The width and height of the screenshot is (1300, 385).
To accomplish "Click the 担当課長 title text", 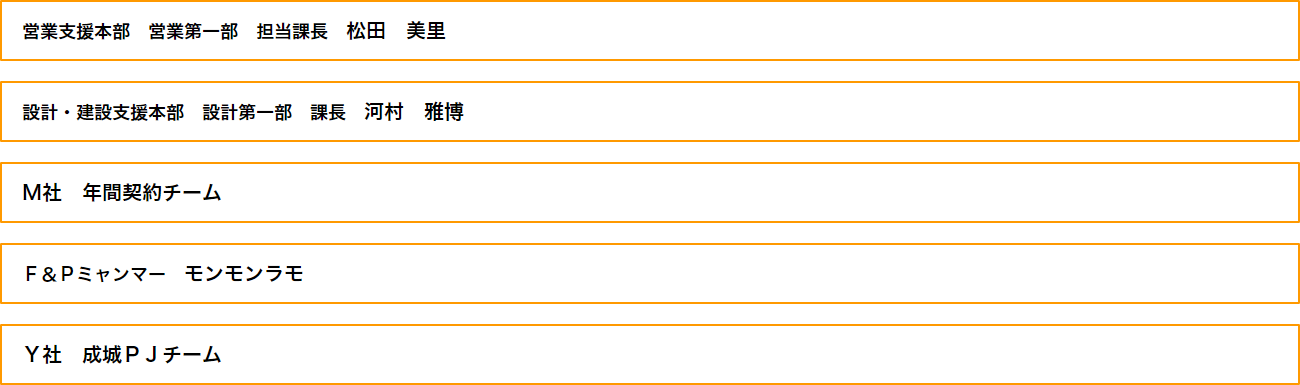I will coord(292,31).
